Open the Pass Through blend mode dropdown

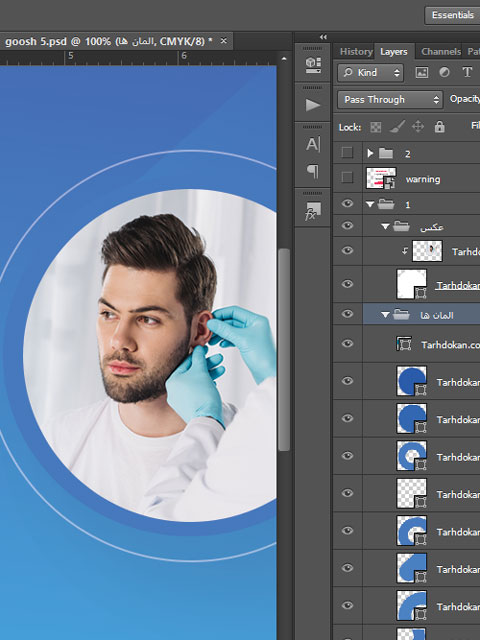[390, 100]
